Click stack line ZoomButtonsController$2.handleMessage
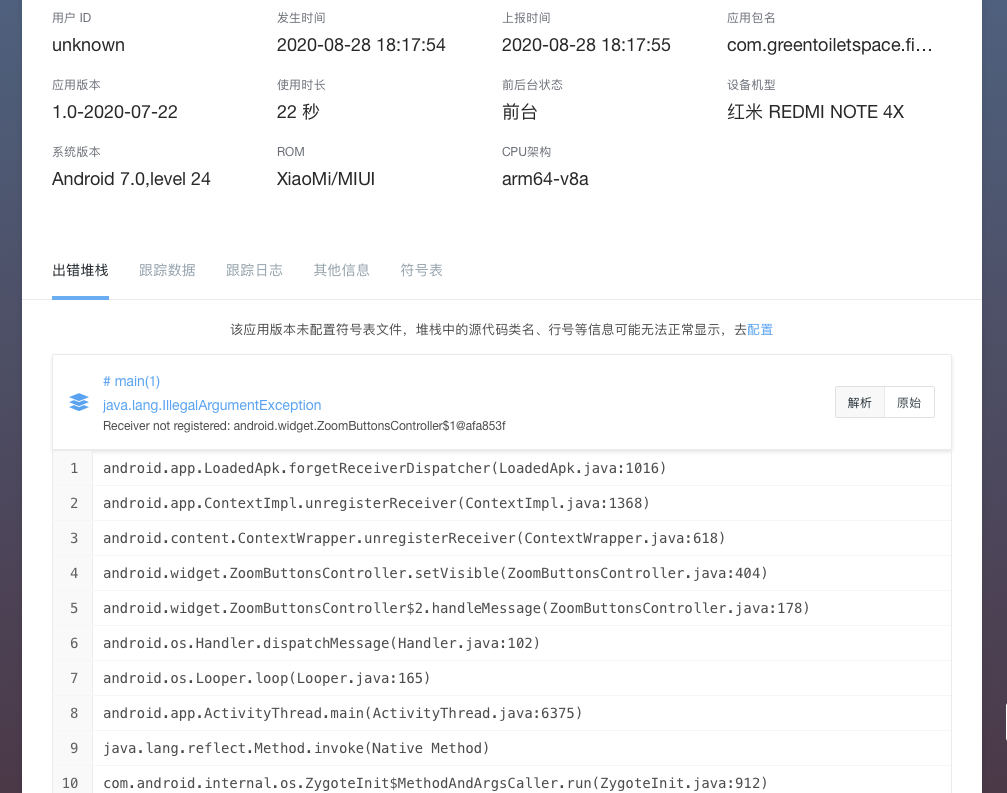The image size is (1007, 793). click(x=457, y=608)
